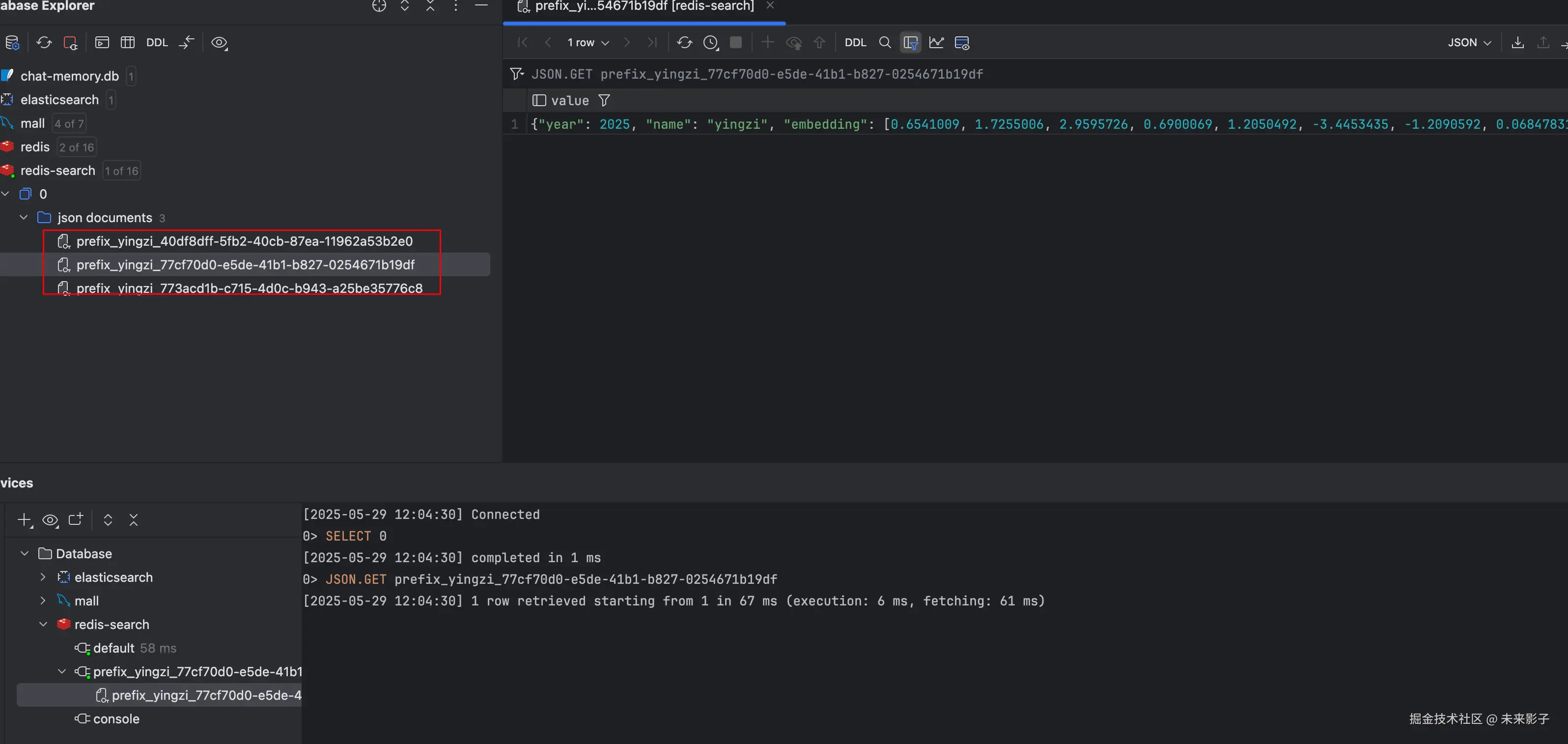The height and width of the screenshot is (744, 1568).
Task: Expand the elasticsearch node in Services tree
Action: (x=43, y=576)
